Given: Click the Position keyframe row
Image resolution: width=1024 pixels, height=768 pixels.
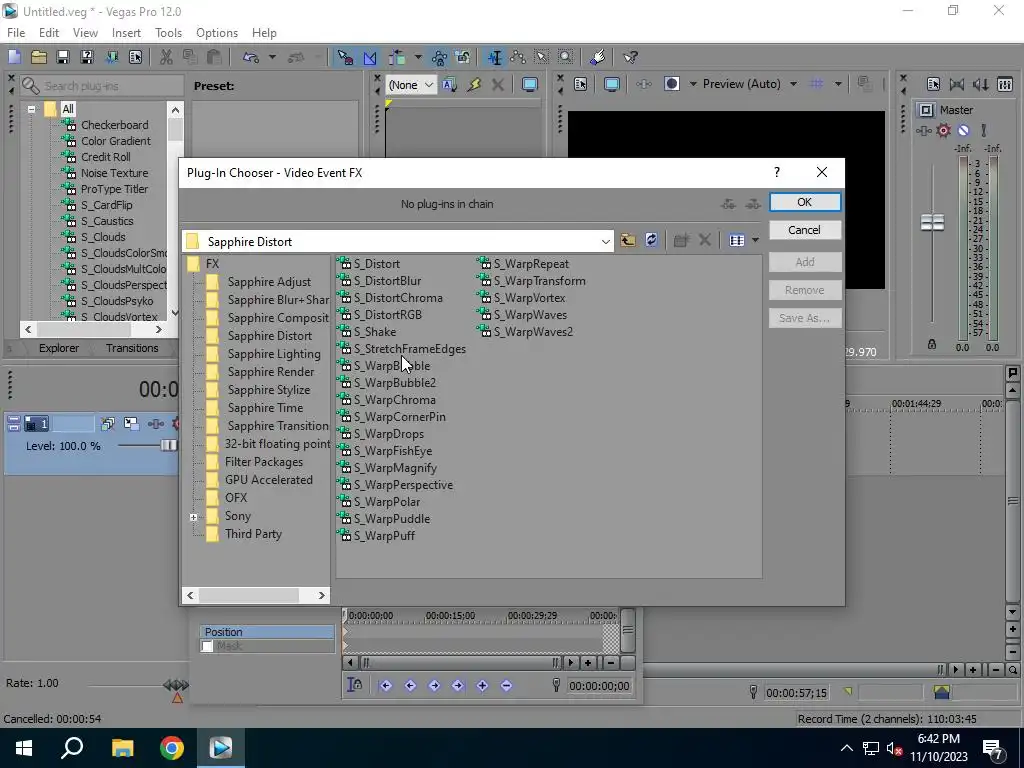Looking at the screenshot, I should 267,632.
